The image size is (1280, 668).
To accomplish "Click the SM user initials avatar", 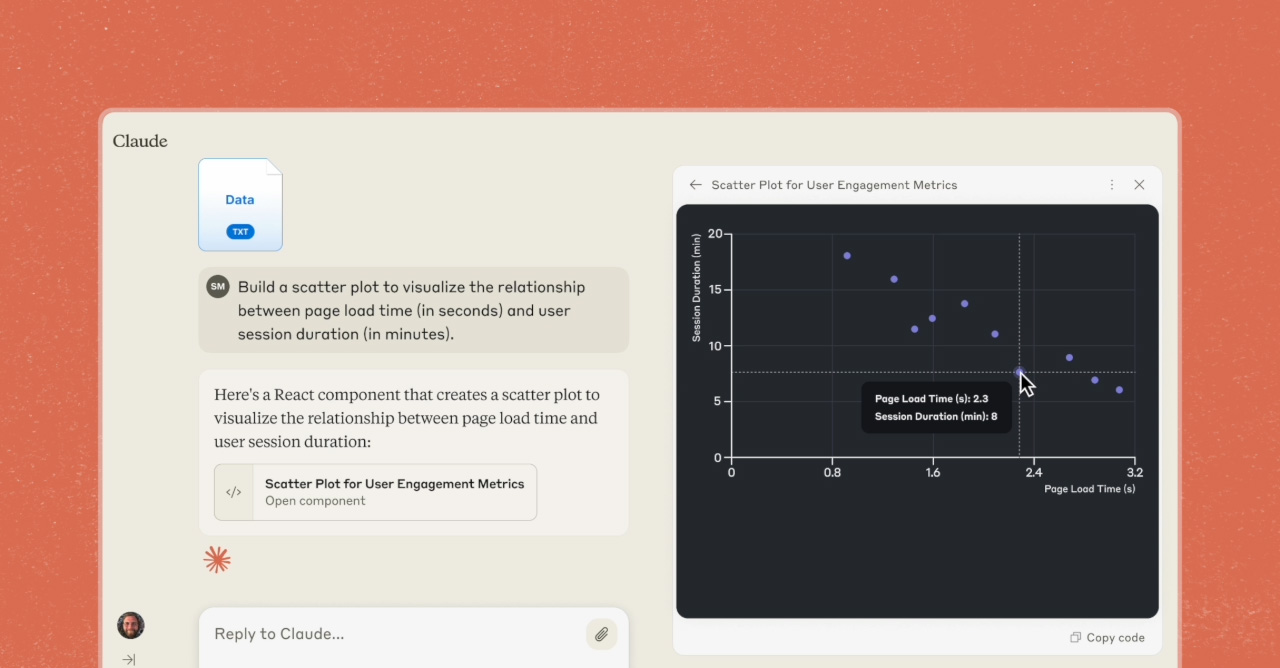I will pos(217,287).
